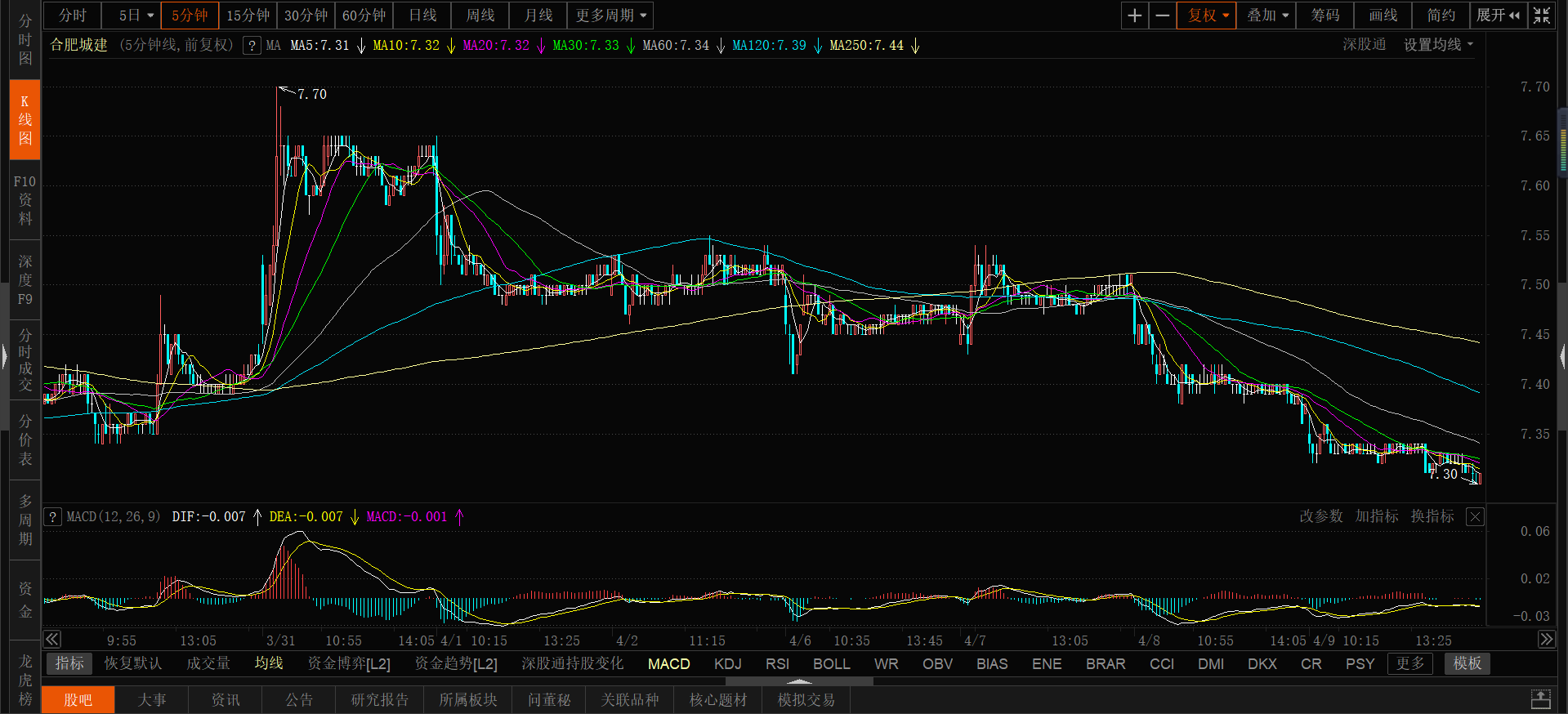Click 展开 expand panel button
The height and width of the screenshot is (714, 1568).
click(x=1499, y=16)
